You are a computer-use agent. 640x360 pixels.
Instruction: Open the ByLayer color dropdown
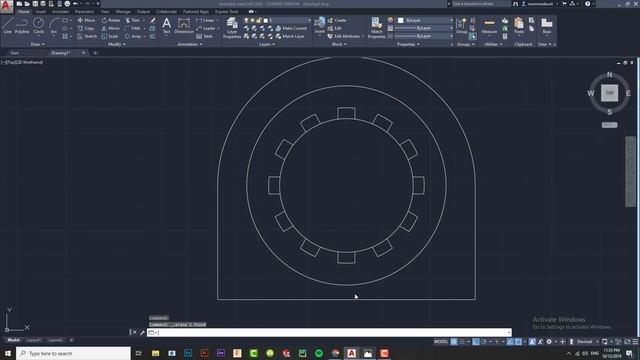pyautogui.click(x=425, y=20)
